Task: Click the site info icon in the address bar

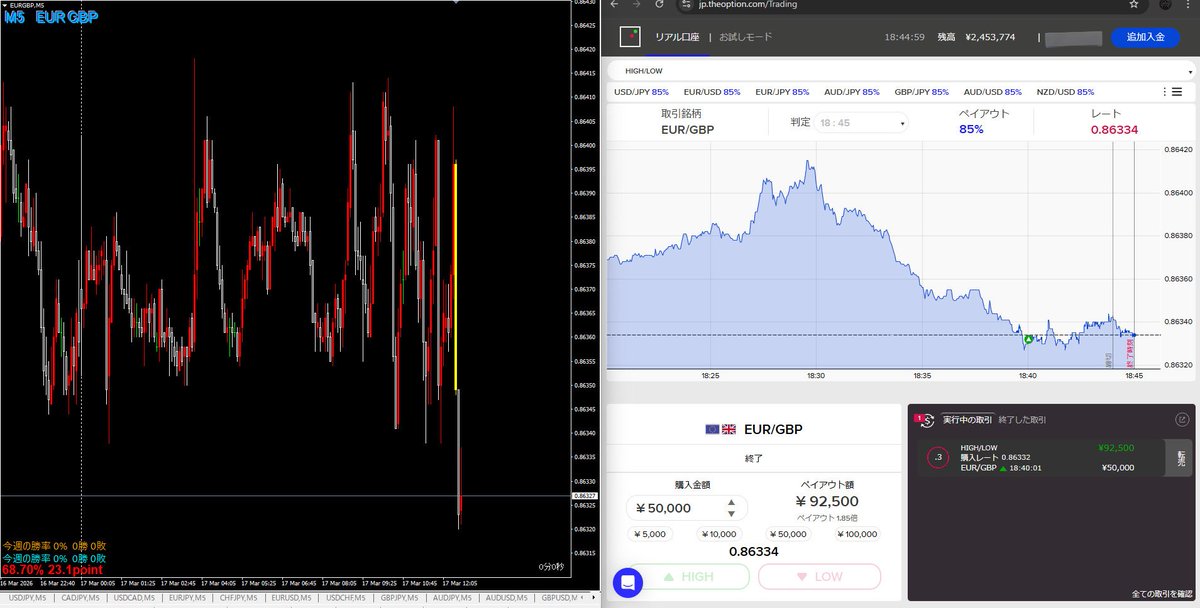Action: (x=686, y=5)
